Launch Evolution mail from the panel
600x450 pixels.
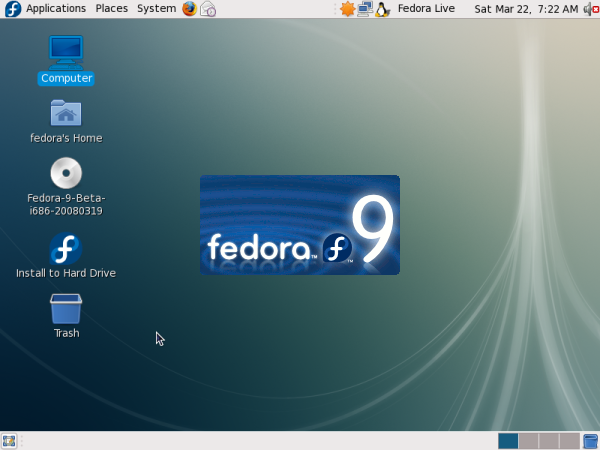pyautogui.click(x=208, y=9)
